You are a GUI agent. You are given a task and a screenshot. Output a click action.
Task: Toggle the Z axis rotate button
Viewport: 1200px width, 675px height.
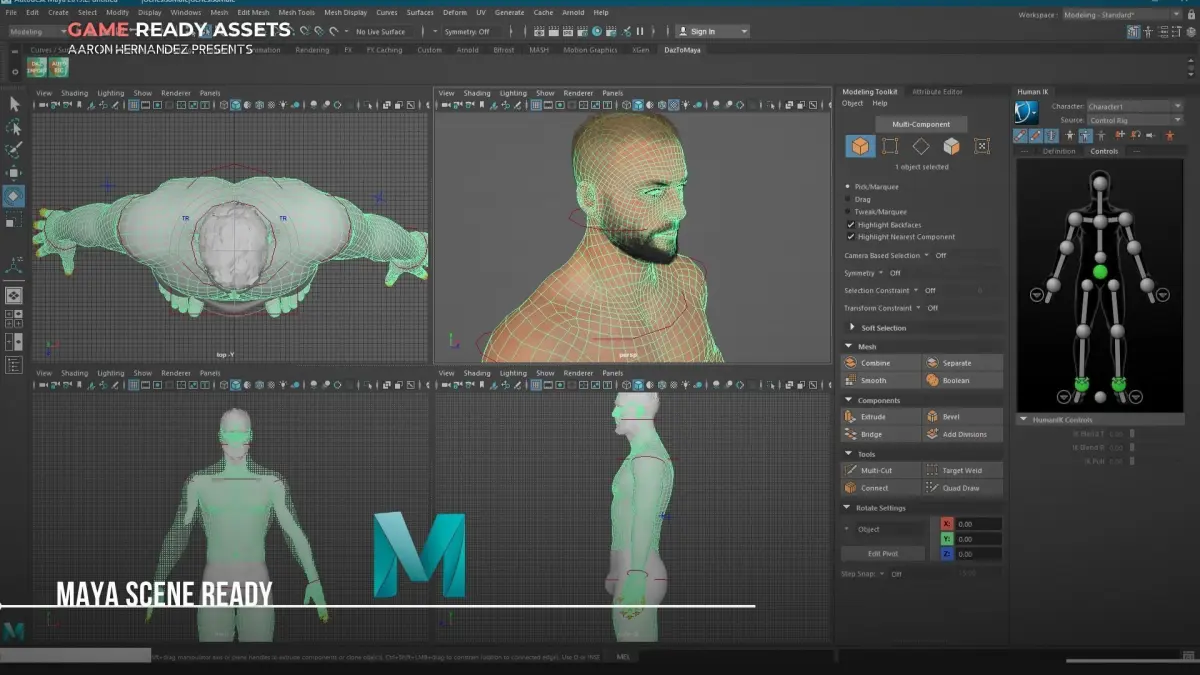pyautogui.click(x=947, y=554)
